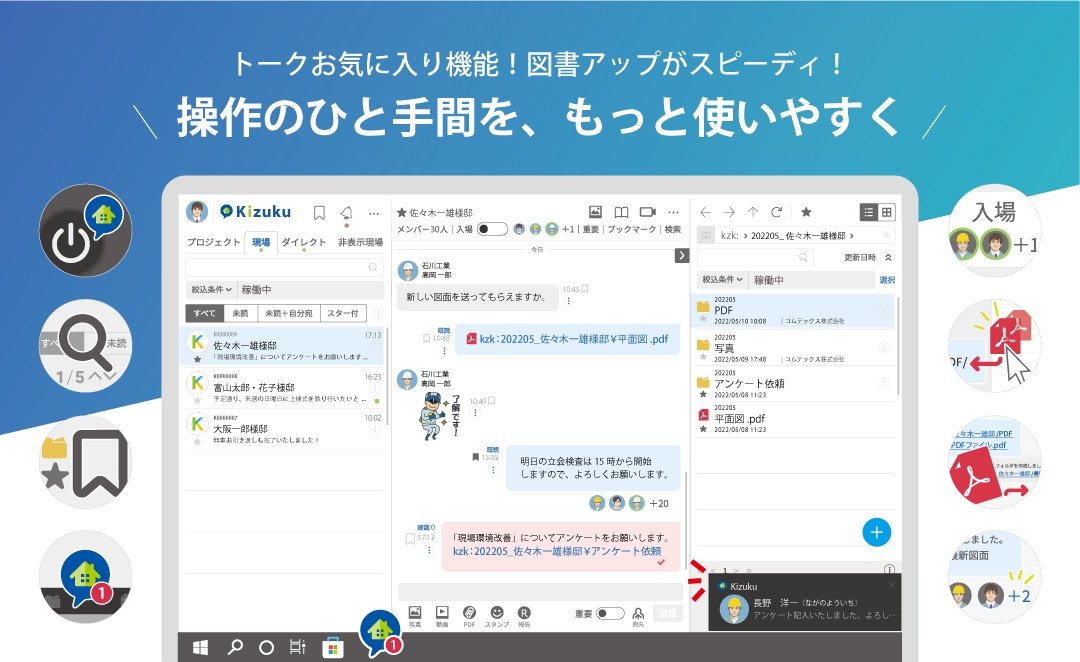This screenshot has height=662, width=1080.
Task: Open the 平面図 .pdf link in chat
Action: [x=568, y=339]
